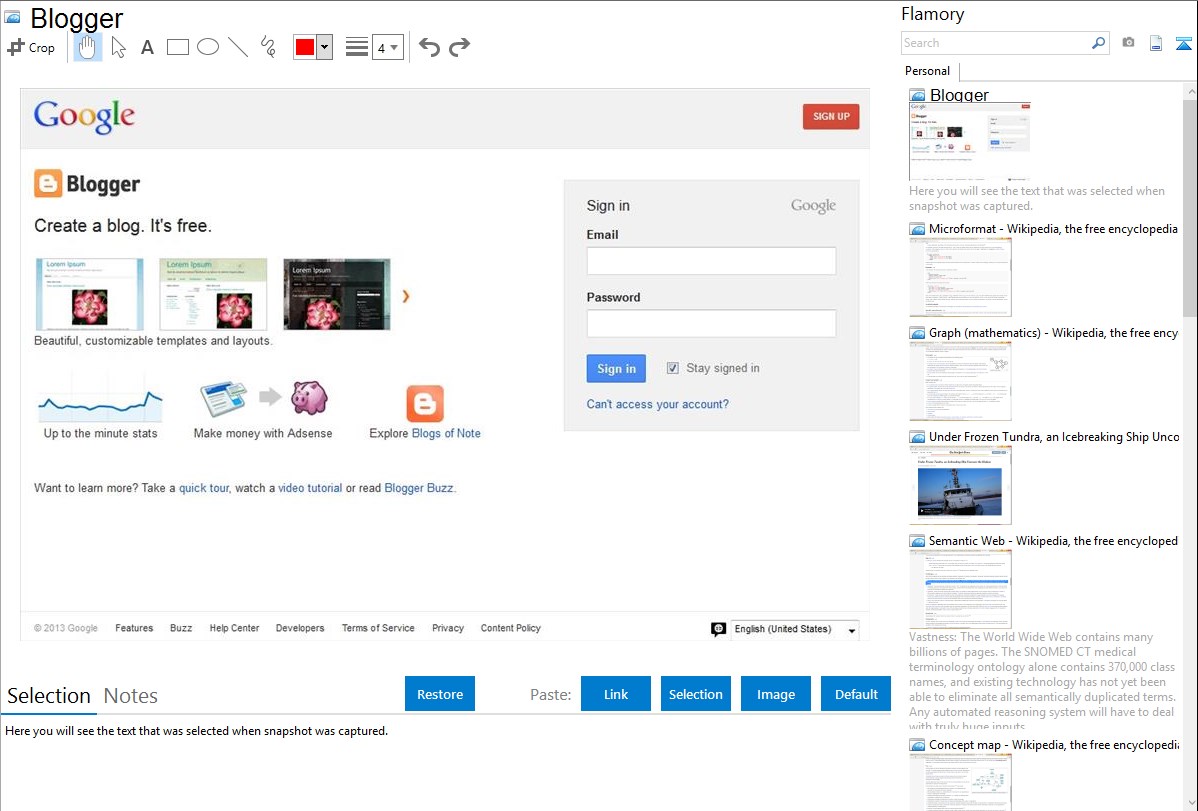Click the Blogs of Note orange icon
This screenshot has width=1198, height=811.
point(425,404)
